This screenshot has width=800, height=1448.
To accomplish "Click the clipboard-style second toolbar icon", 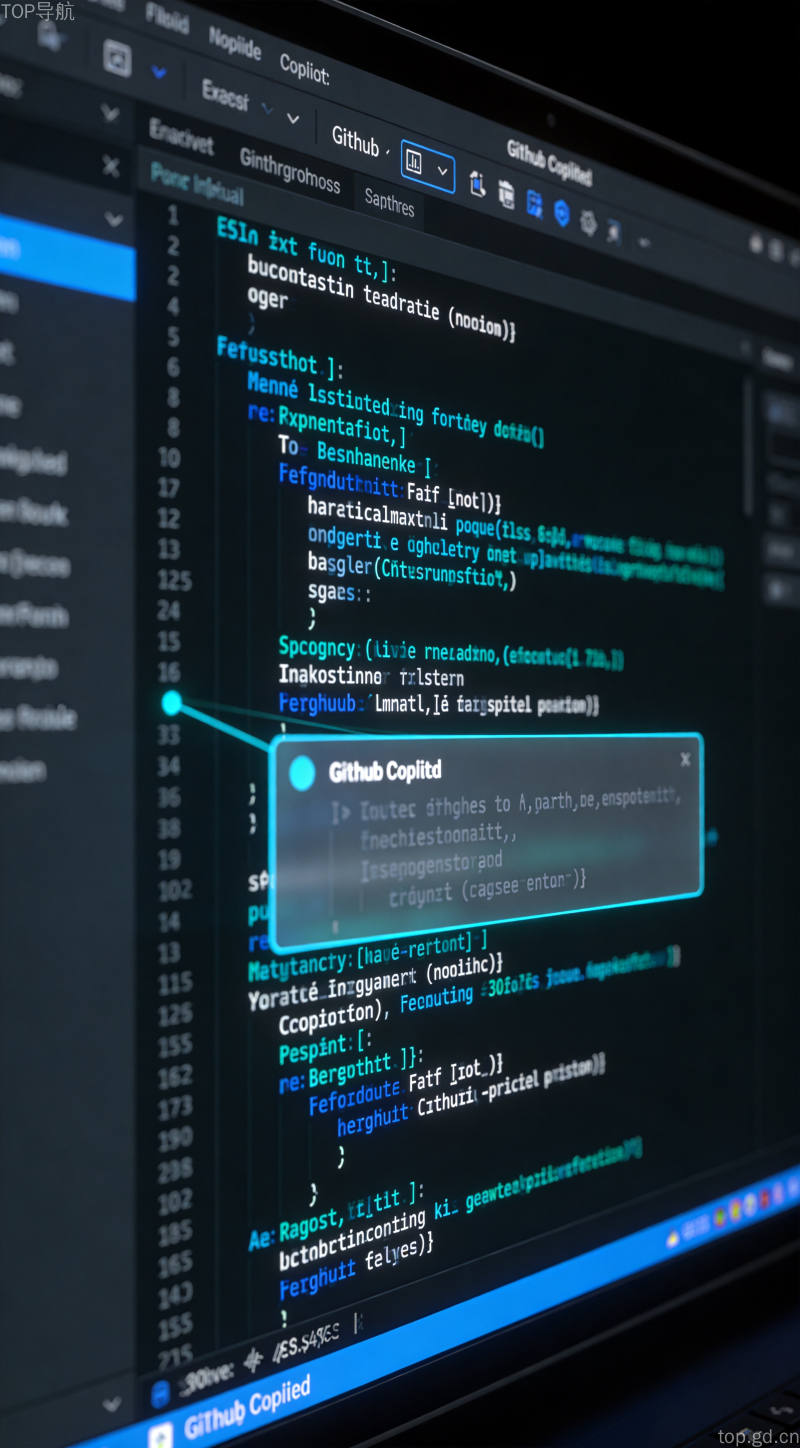I will (506, 194).
